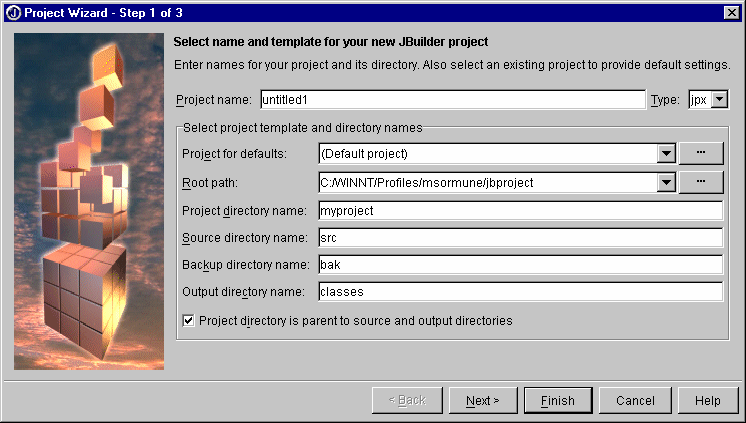
Task: Open the Type jpx dropdown
Action: tap(719, 99)
